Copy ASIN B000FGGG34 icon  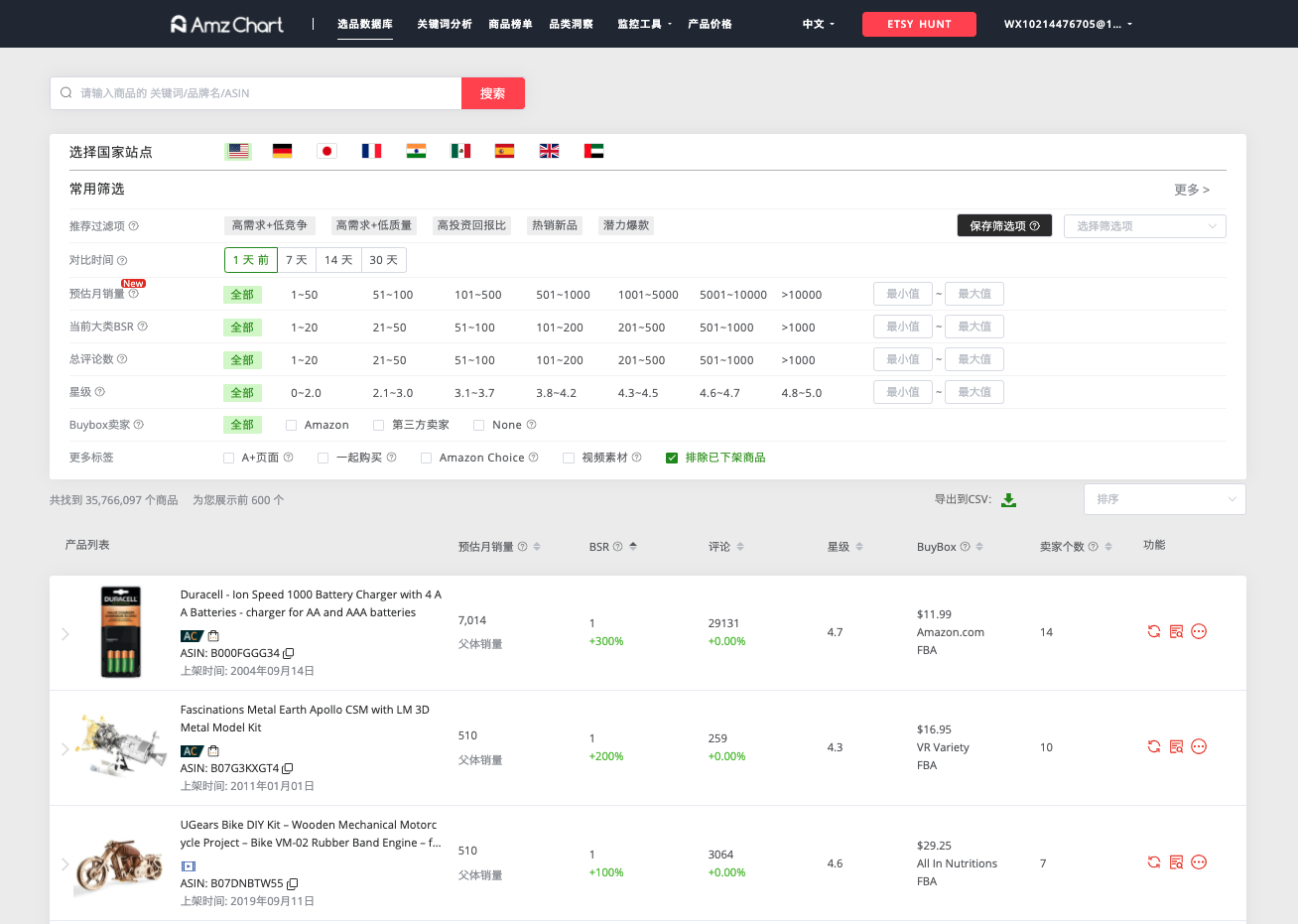coord(289,654)
